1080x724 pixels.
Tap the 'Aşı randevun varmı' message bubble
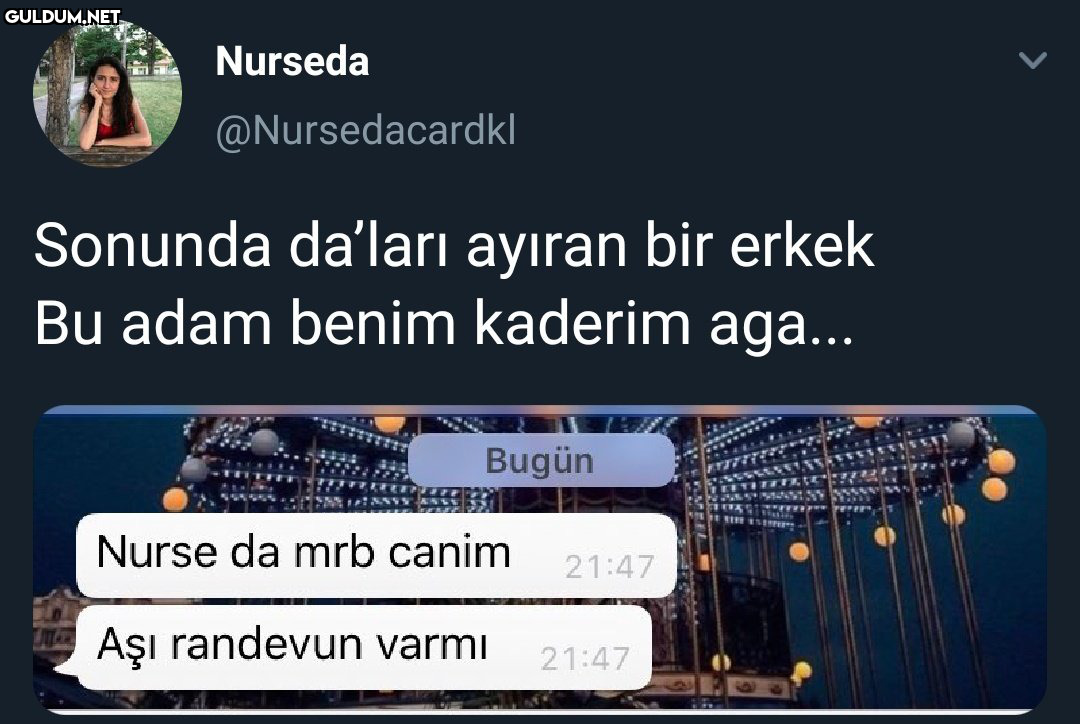pyautogui.click(x=364, y=647)
